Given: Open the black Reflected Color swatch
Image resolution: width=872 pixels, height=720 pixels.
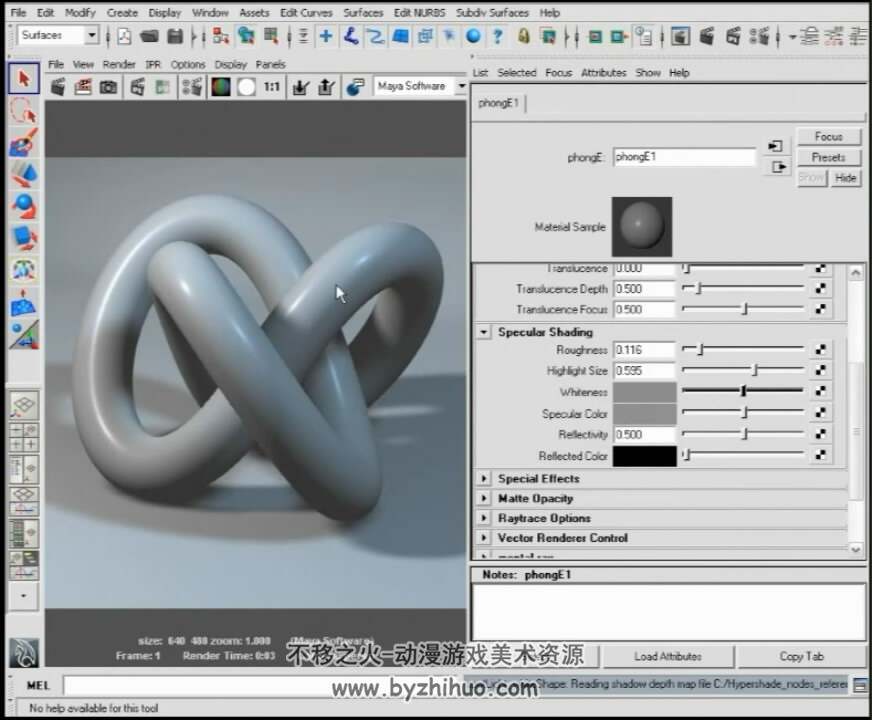Looking at the screenshot, I should point(645,456).
